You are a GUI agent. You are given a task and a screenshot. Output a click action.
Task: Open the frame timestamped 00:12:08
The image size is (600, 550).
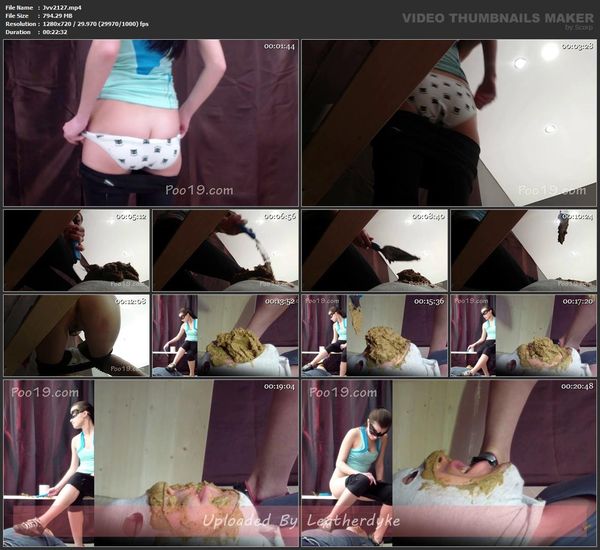click(77, 335)
